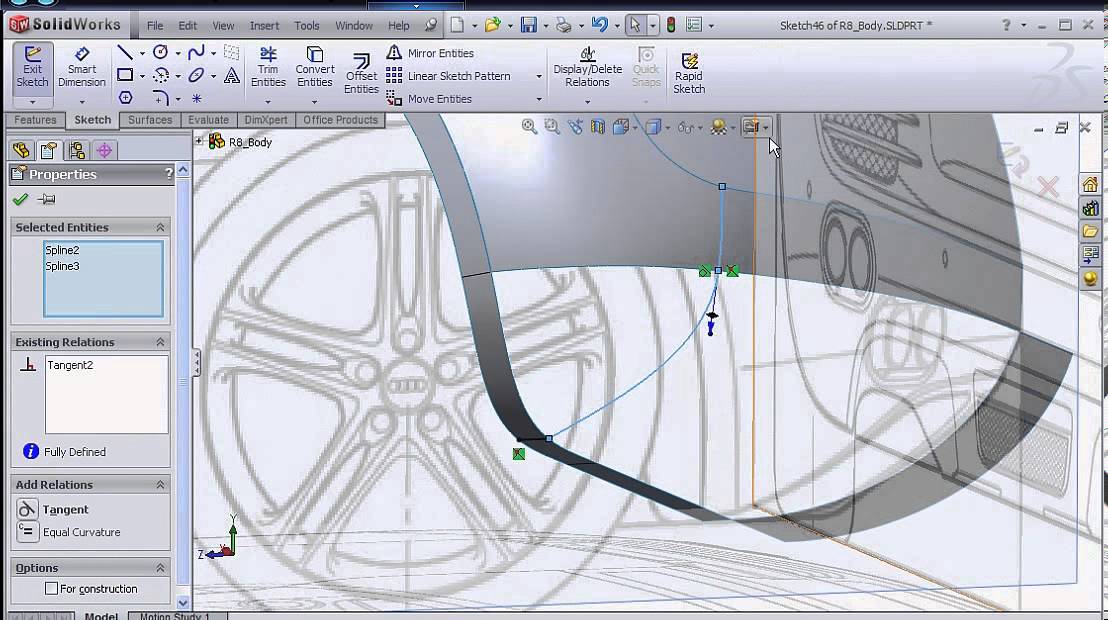Expand the R8_Body tree node

pos(199,141)
